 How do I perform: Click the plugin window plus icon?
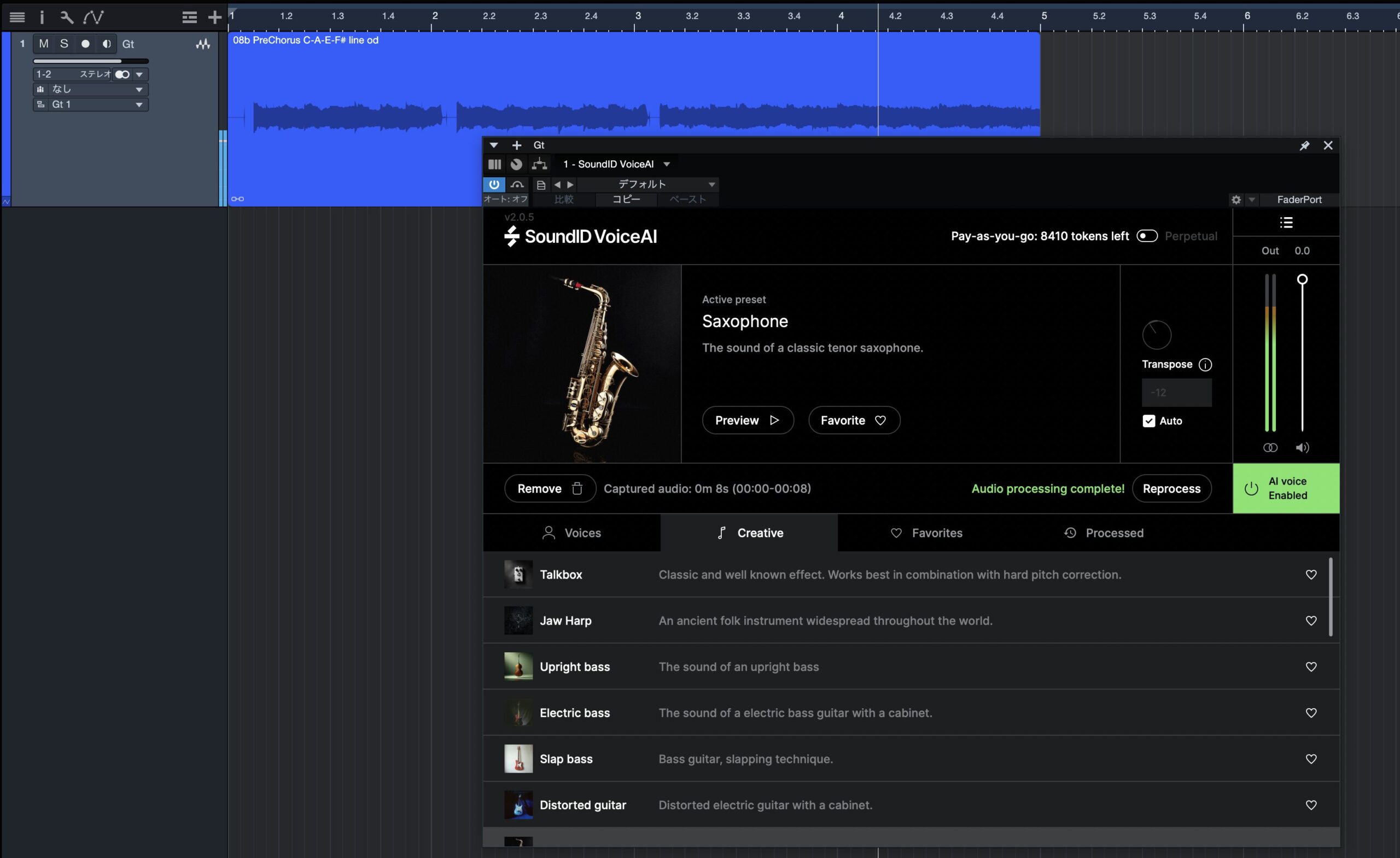click(516, 145)
